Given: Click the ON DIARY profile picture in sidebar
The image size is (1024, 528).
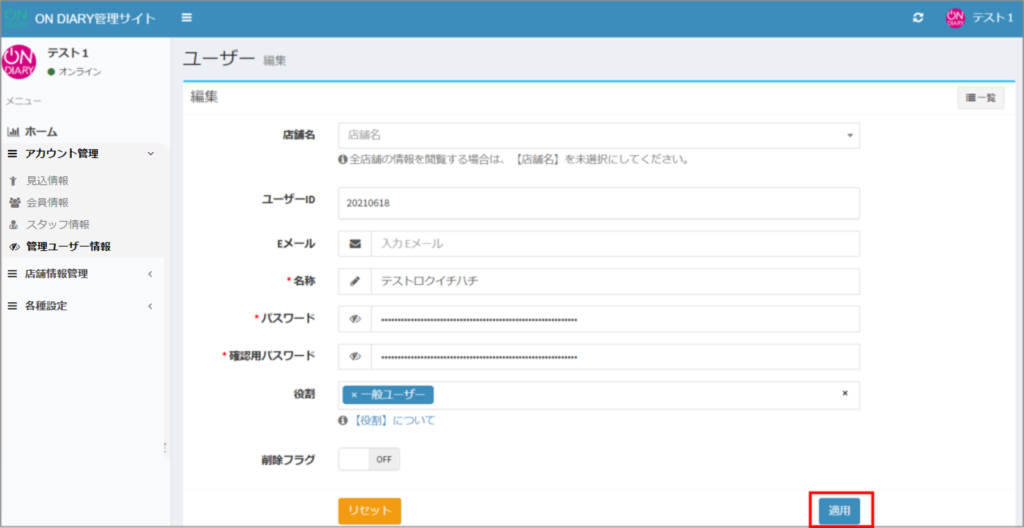Looking at the screenshot, I should [20, 62].
